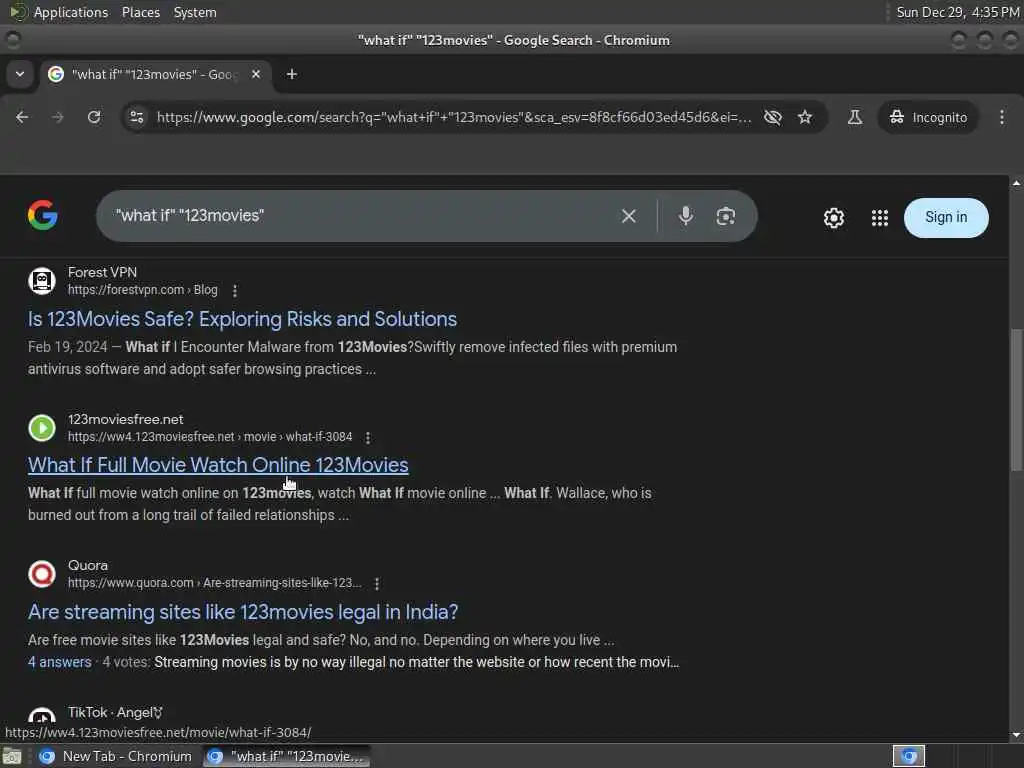Open Quora result options menu
Image resolution: width=1024 pixels, height=768 pixels.
377,583
